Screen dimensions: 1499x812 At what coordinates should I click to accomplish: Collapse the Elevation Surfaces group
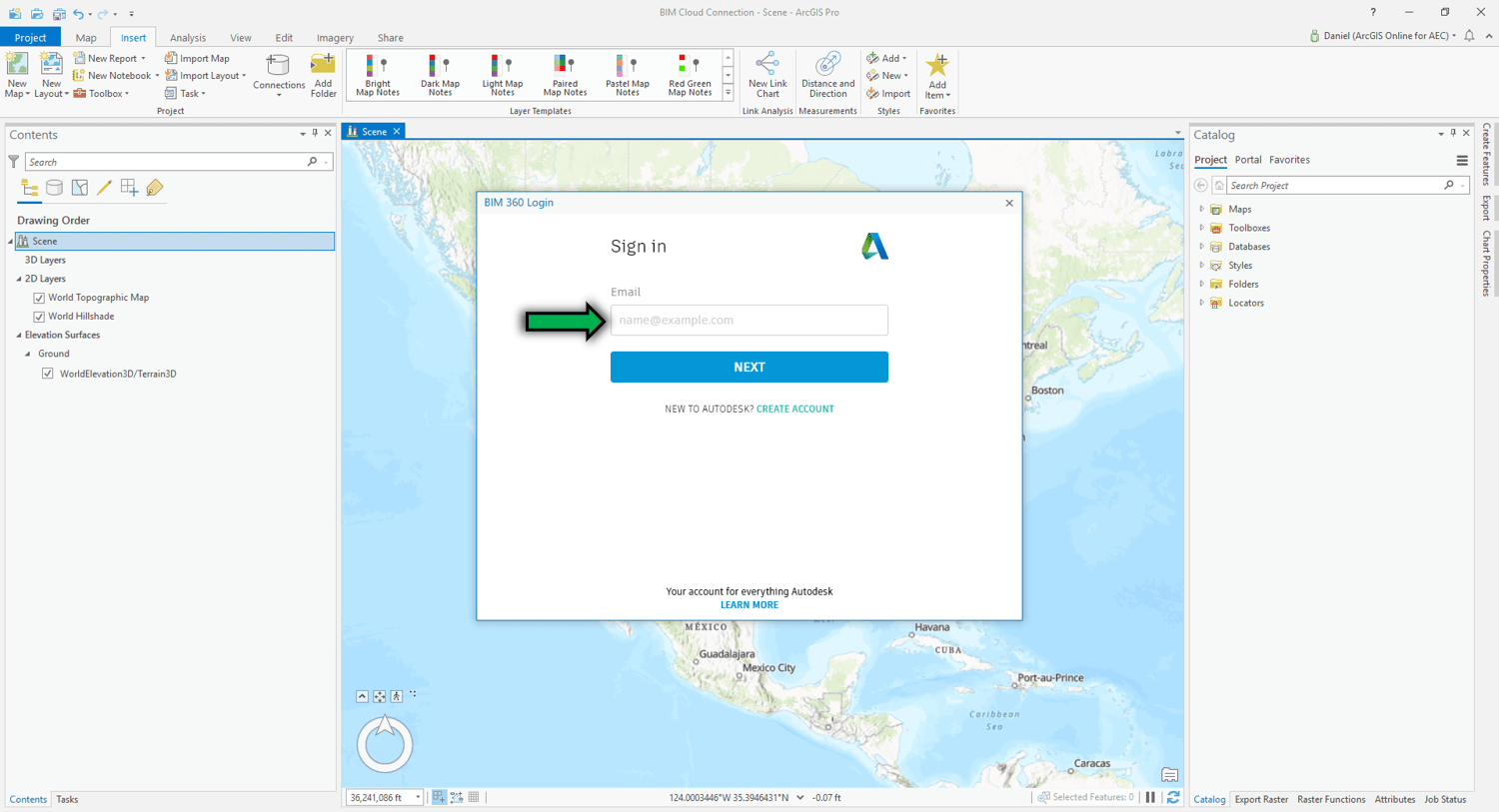(19, 336)
